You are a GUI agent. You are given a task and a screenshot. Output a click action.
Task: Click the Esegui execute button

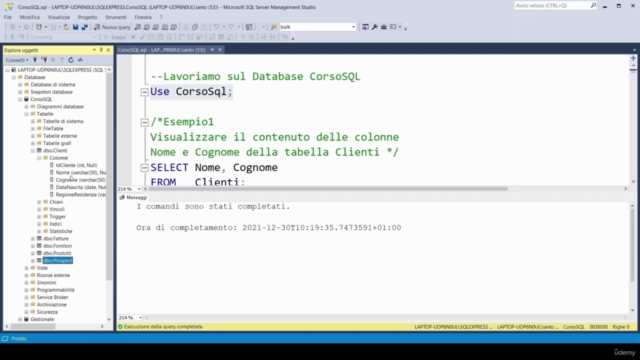coord(115,37)
